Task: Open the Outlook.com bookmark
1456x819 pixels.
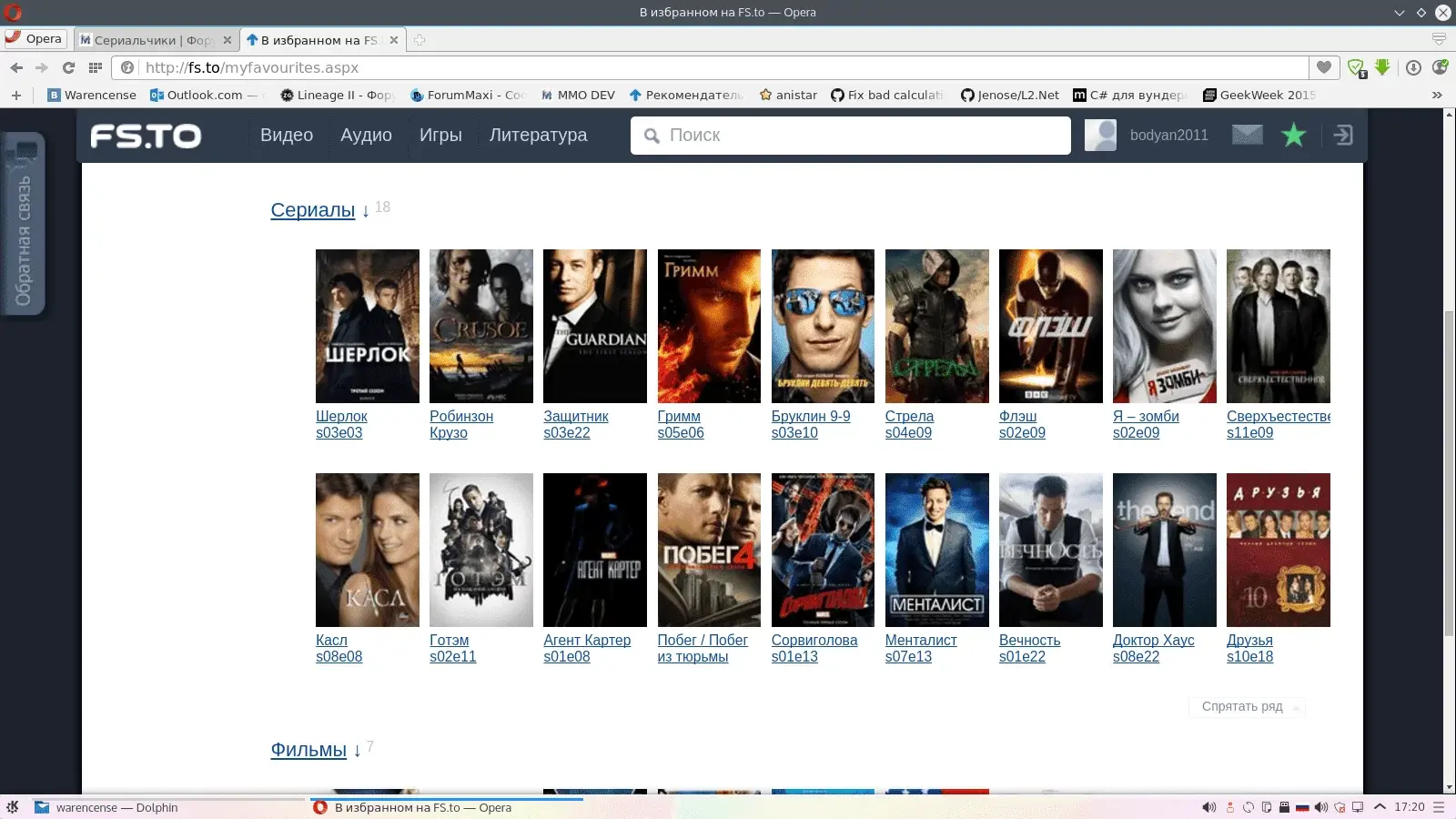Action: (204, 95)
